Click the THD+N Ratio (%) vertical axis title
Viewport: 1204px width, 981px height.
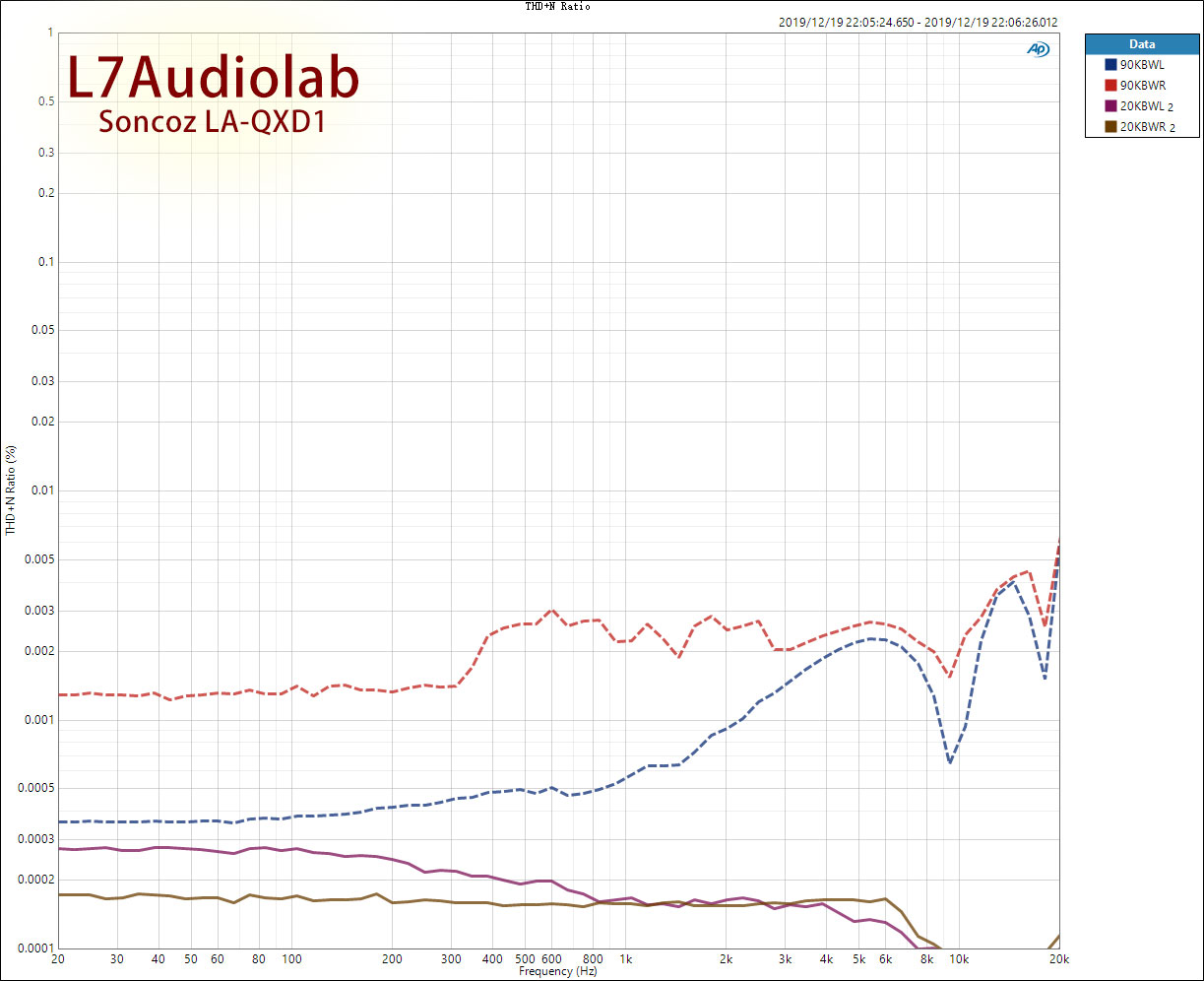(x=11, y=490)
